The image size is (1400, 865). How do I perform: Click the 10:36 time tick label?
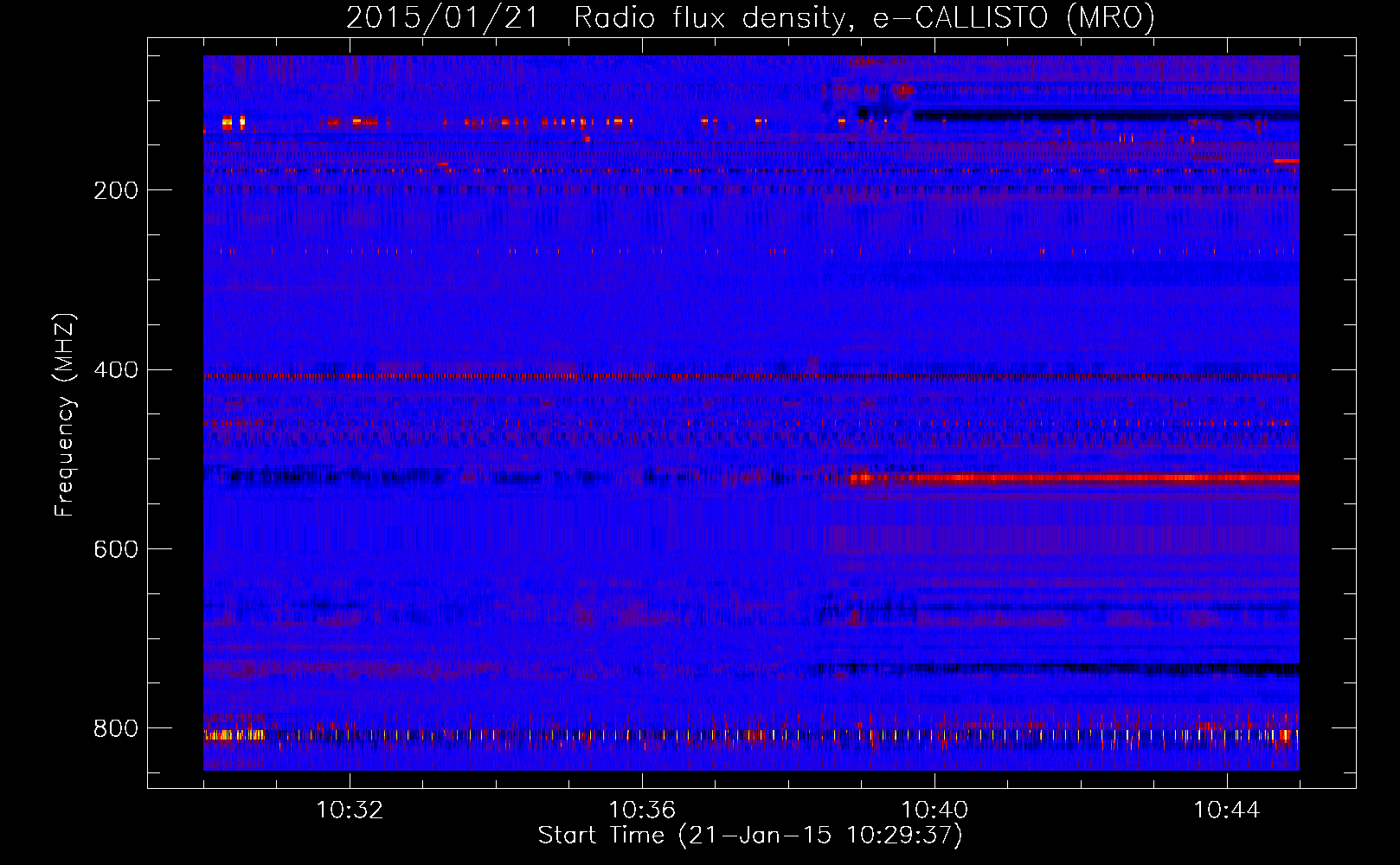coord(642,811)
